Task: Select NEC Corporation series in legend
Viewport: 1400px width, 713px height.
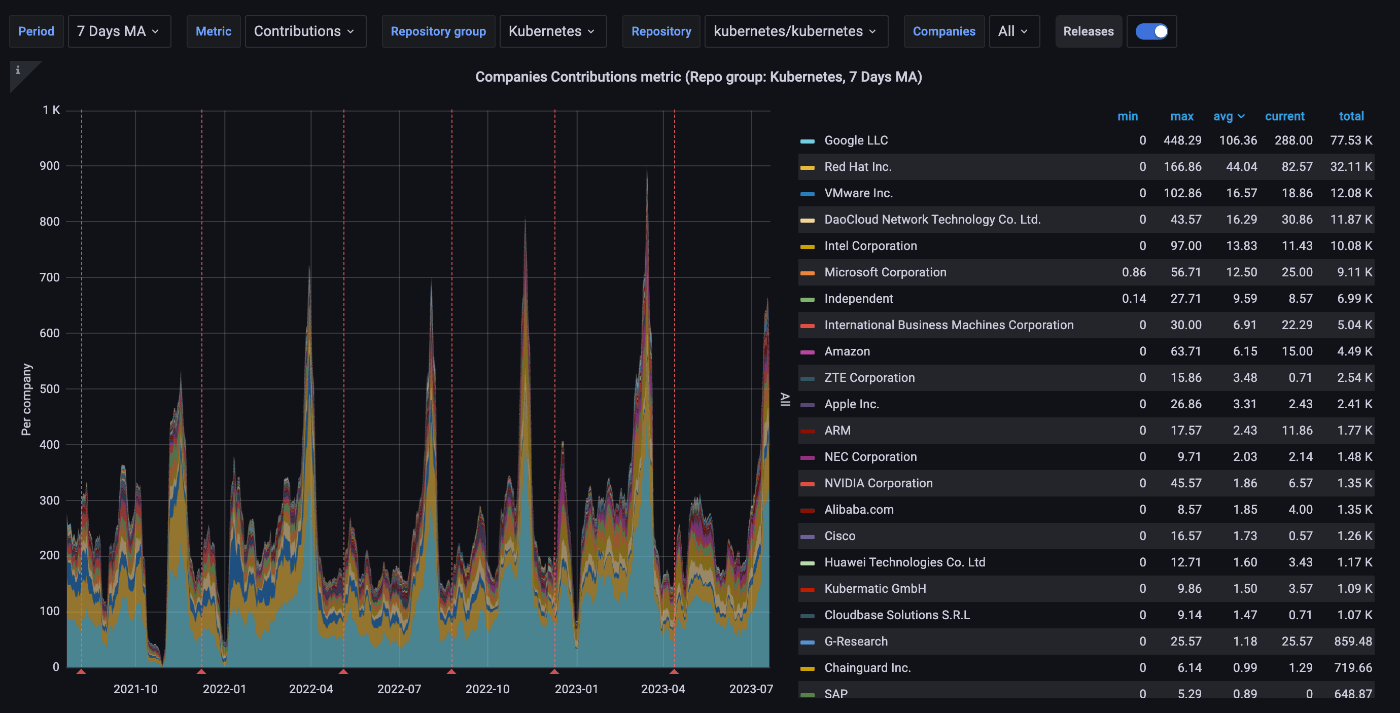Action: tap(870, 457)
